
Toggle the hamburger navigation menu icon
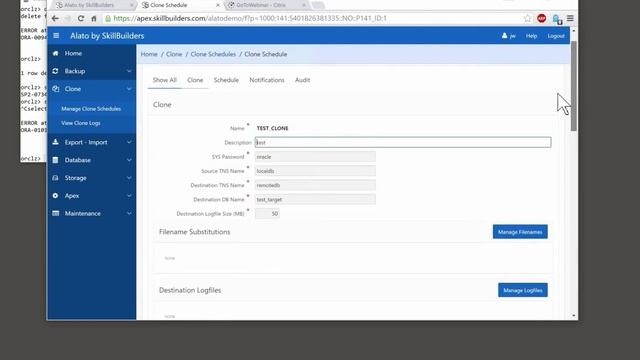click(x=56, y=36)
